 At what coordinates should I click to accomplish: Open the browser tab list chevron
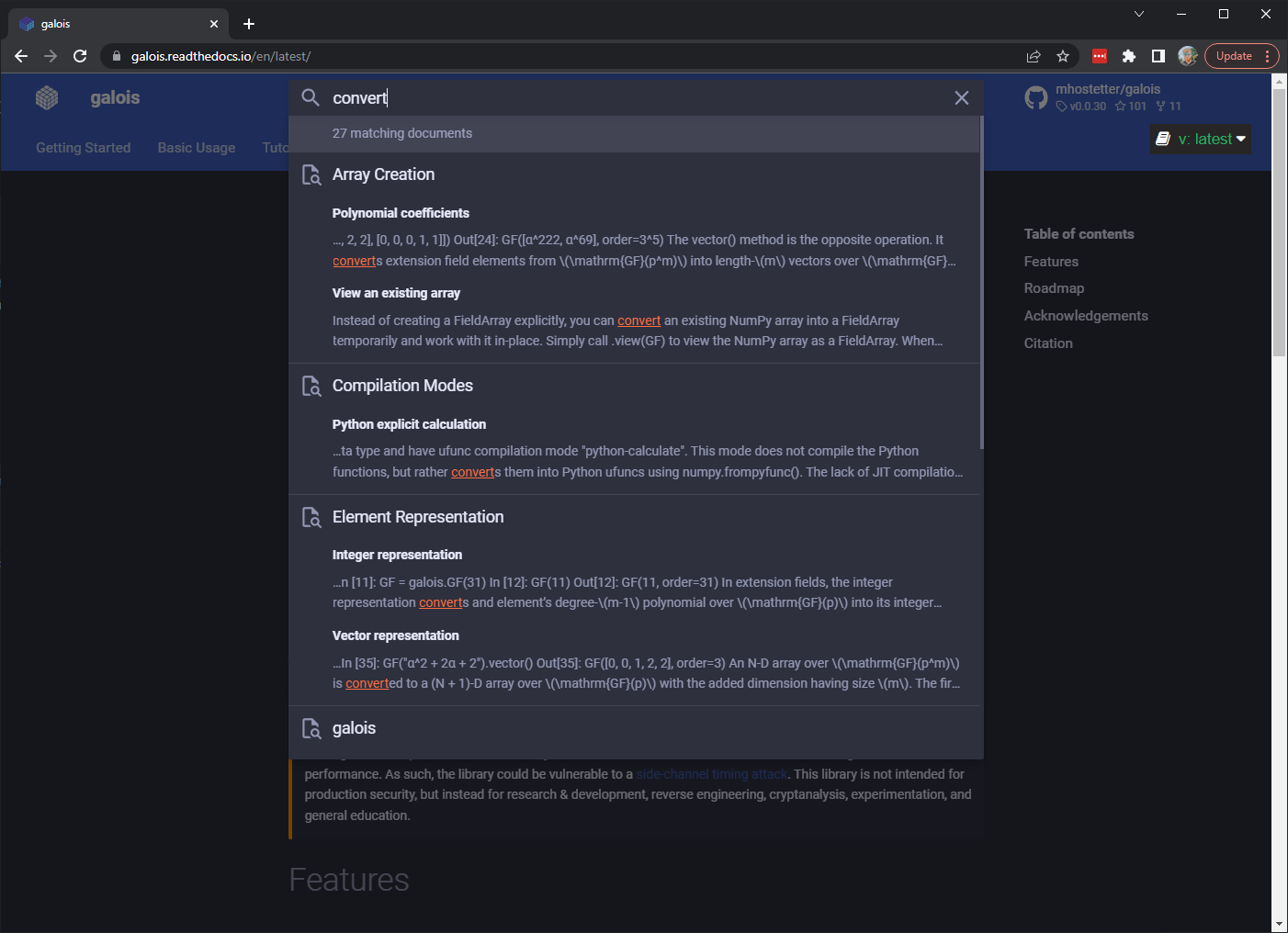(1138, 14)
